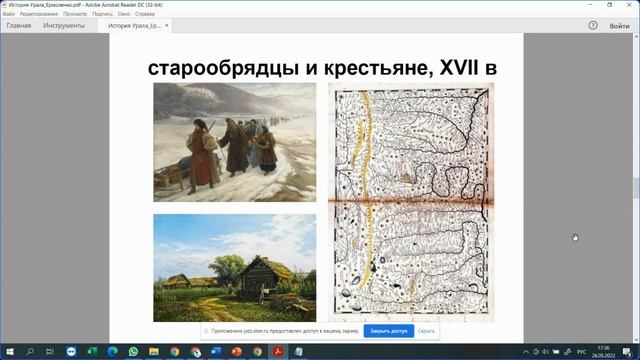Image resolution: width=640 pixels, height=360 pixels.
Task: Open the Файл menu
Action: click(x=8, y=14)
